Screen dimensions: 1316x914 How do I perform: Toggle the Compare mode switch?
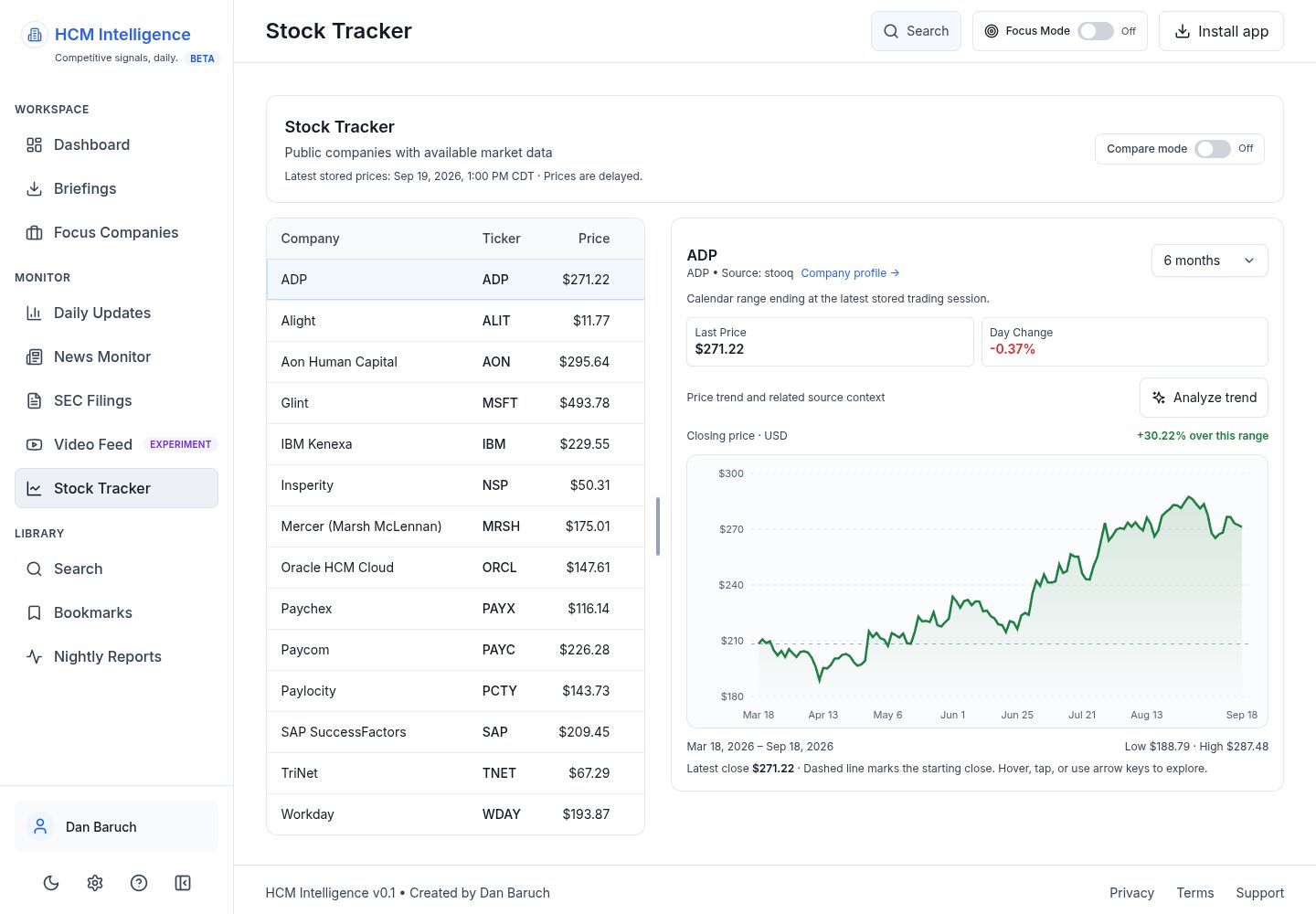(x=1213, y=149)
